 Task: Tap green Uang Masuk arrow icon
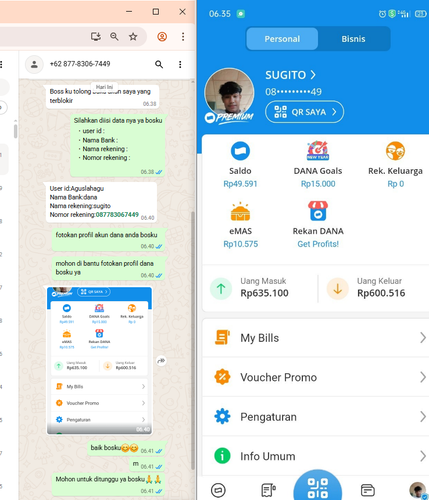tap(221, 289)
